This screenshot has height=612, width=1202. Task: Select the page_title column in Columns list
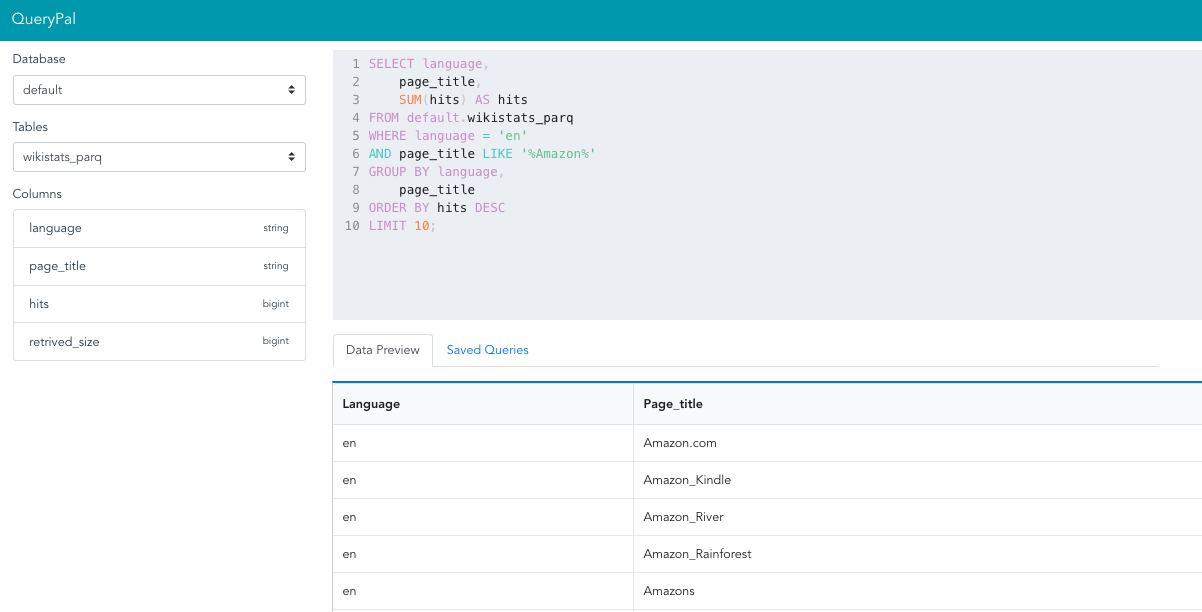[x=159, y=266]
